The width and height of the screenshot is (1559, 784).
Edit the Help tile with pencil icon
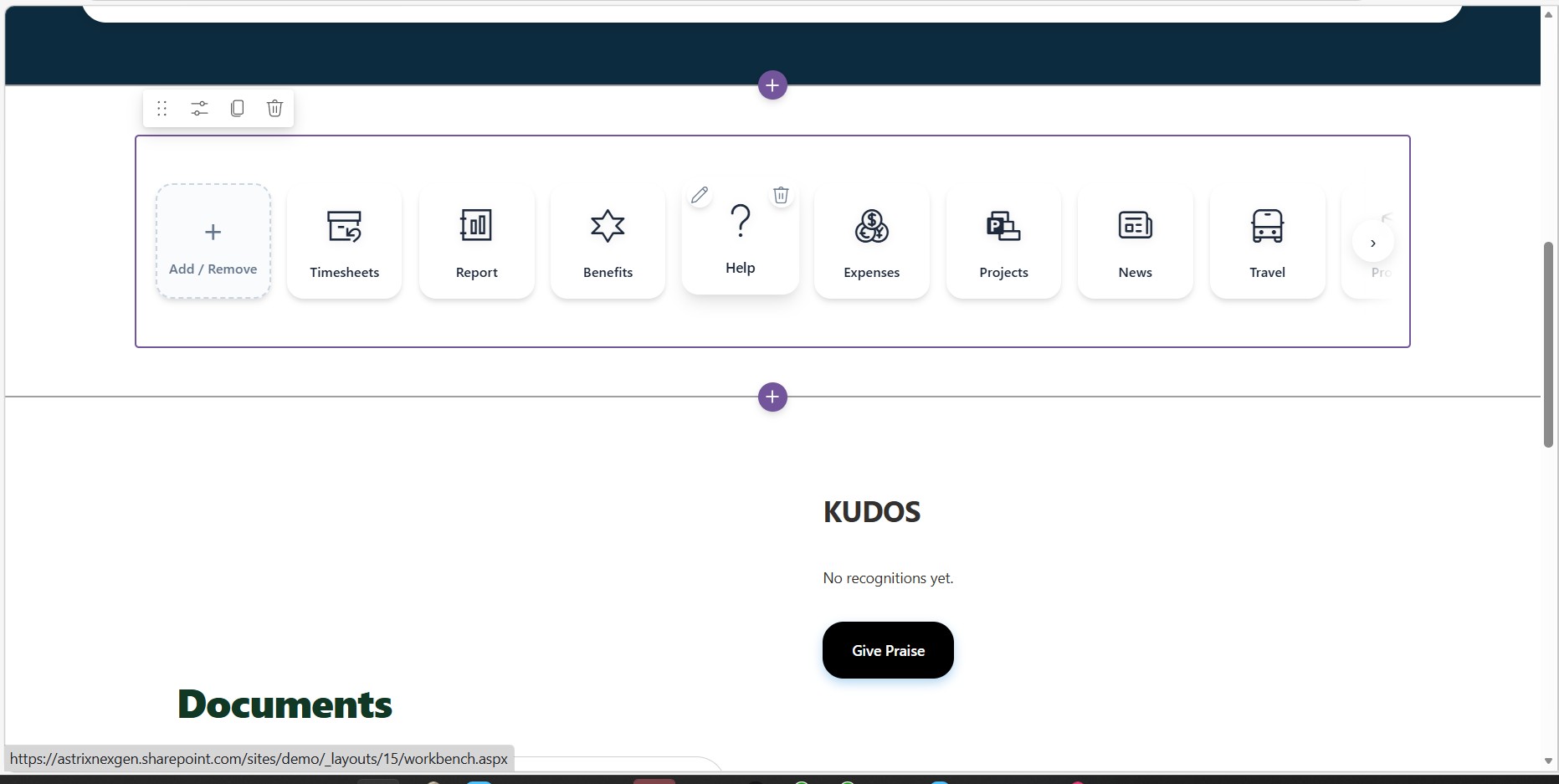click(700, 195)
